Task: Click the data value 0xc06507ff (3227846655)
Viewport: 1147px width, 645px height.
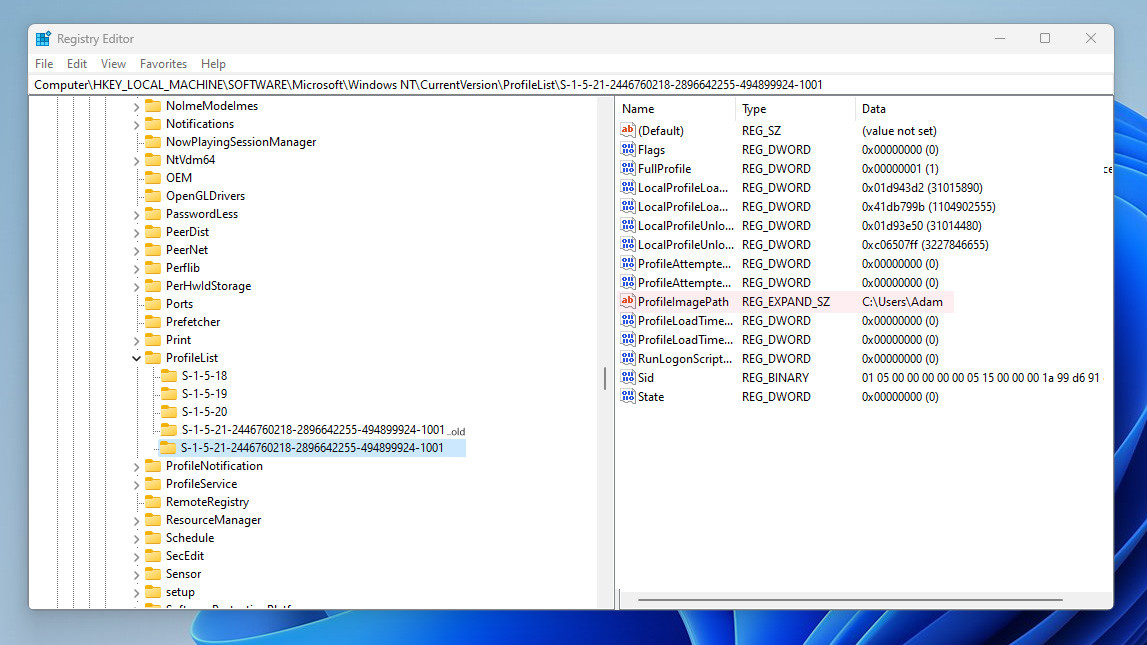Action: tap(925, 244)
